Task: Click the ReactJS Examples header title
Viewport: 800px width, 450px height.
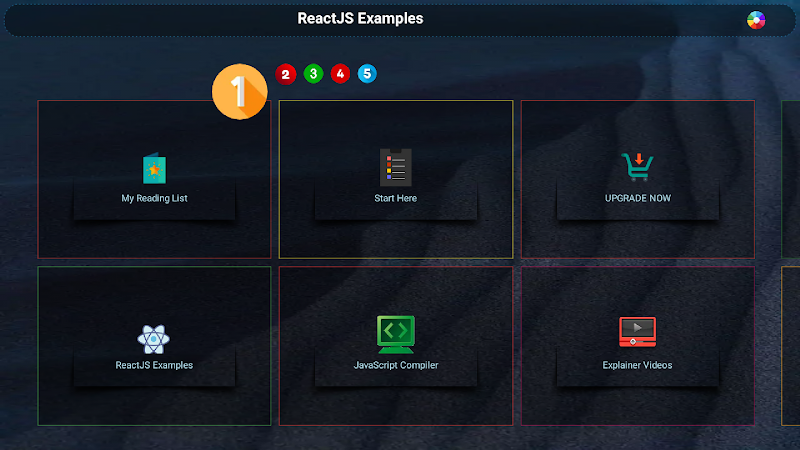Action: click(360, 18)
